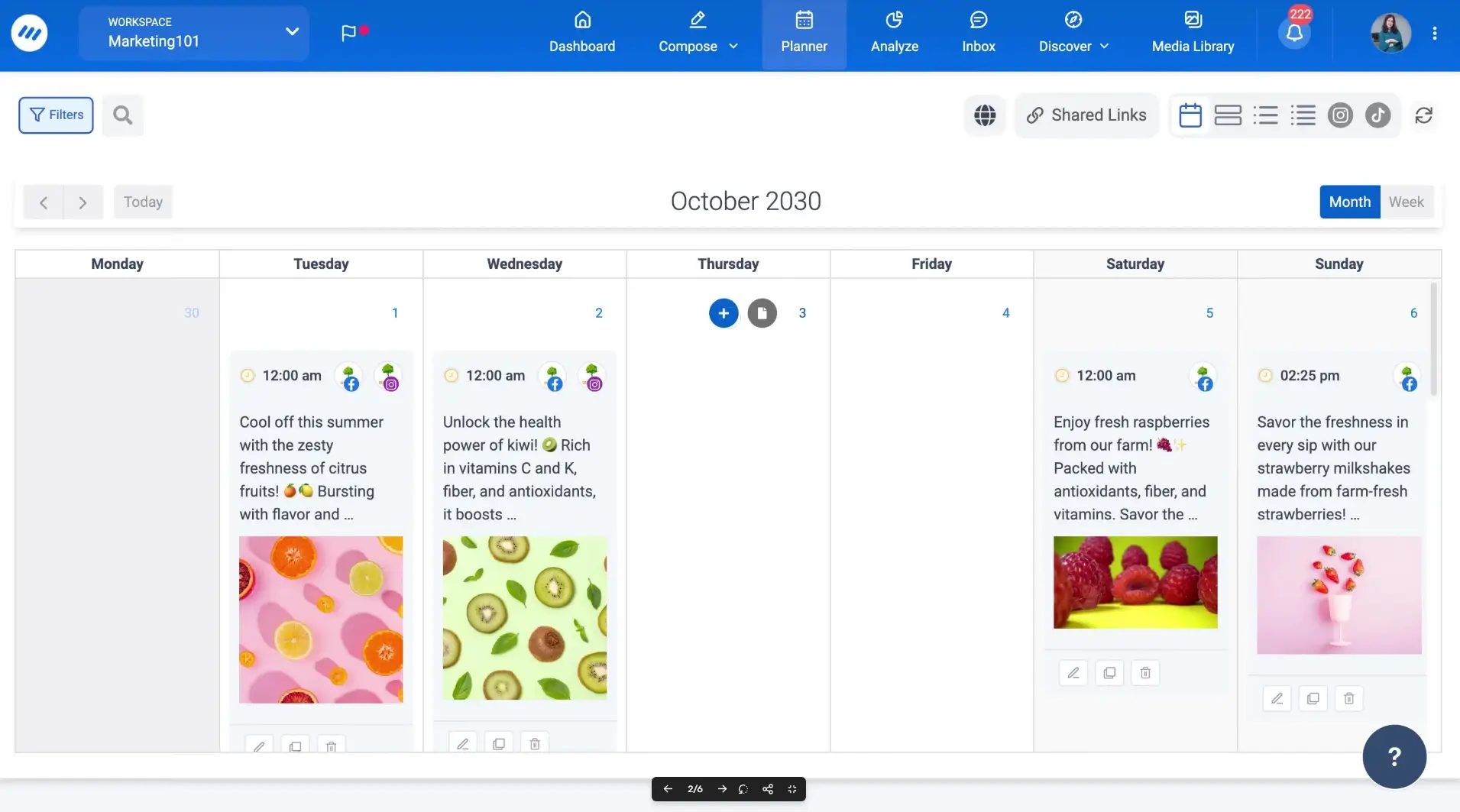This screenshot has height=812, width=1460.
Task: Switch to Week view
Action: point(1406,202)
